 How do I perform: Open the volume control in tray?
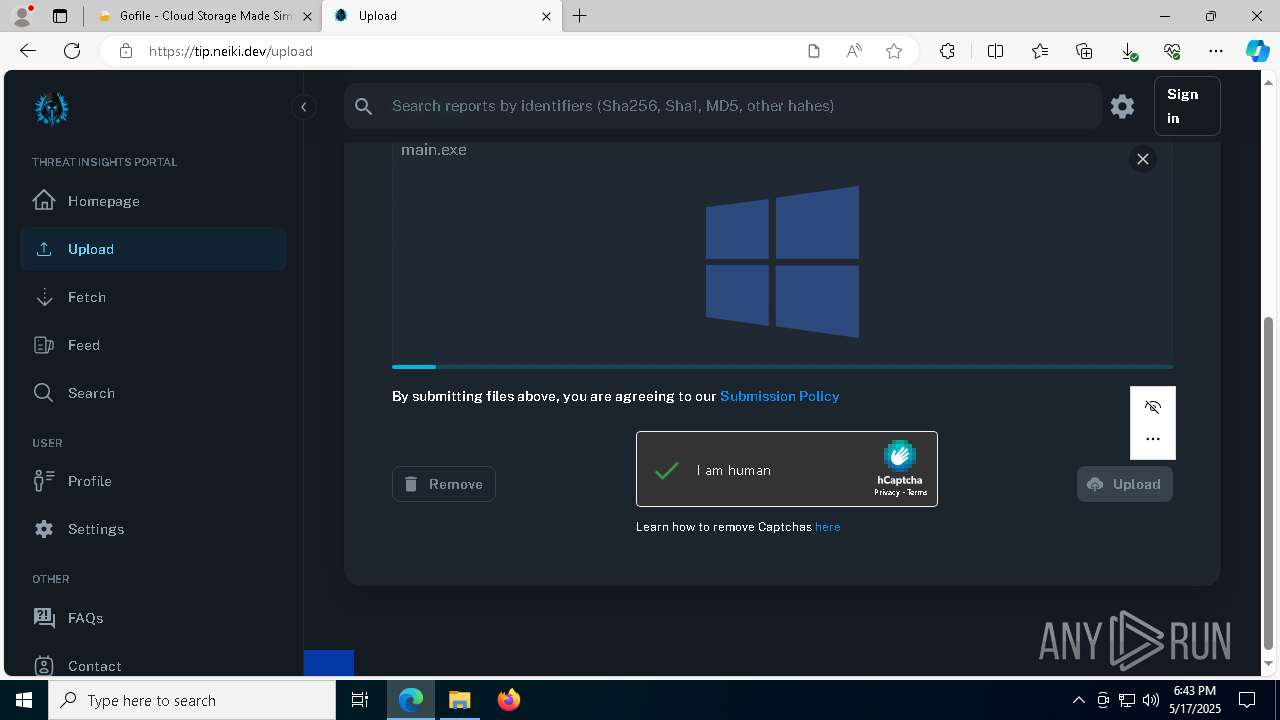1151,700
